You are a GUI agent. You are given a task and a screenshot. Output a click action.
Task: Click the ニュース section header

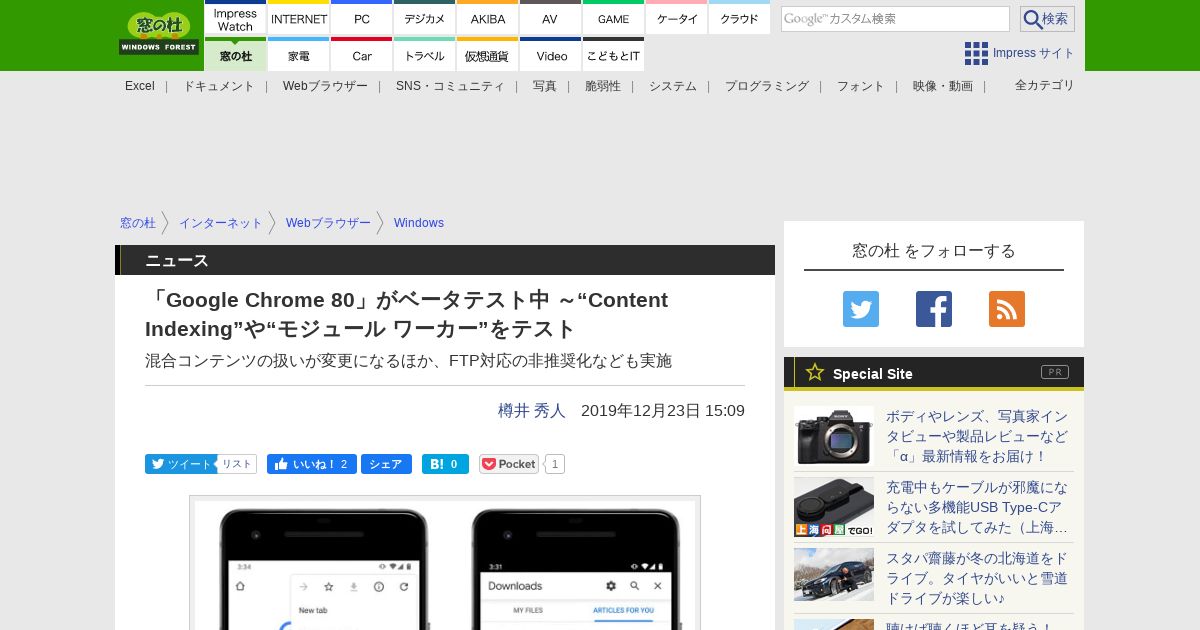(445, 260)
